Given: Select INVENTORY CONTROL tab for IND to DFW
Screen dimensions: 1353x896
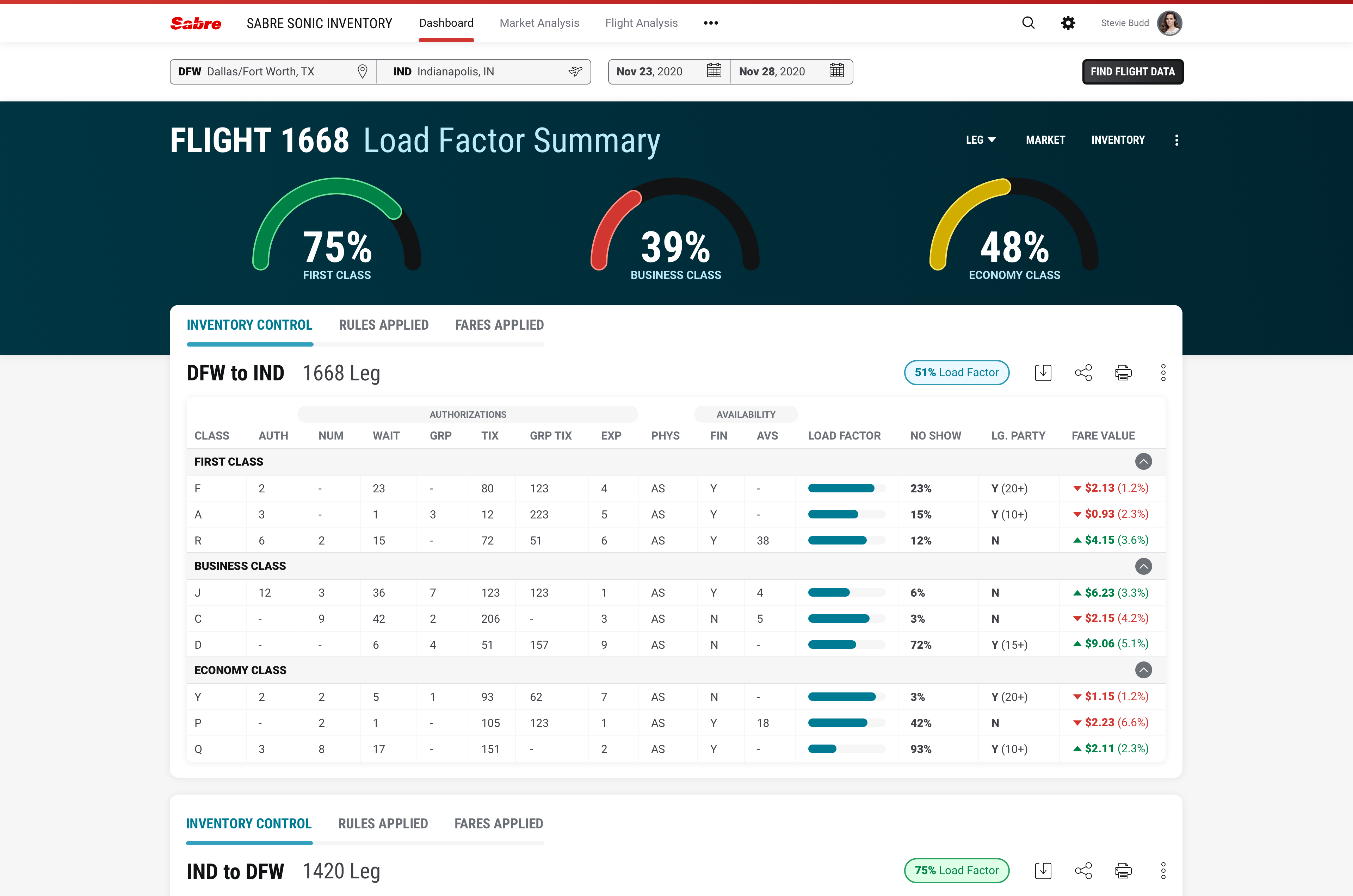Looking at the screenshot, I should pos(249,823).
